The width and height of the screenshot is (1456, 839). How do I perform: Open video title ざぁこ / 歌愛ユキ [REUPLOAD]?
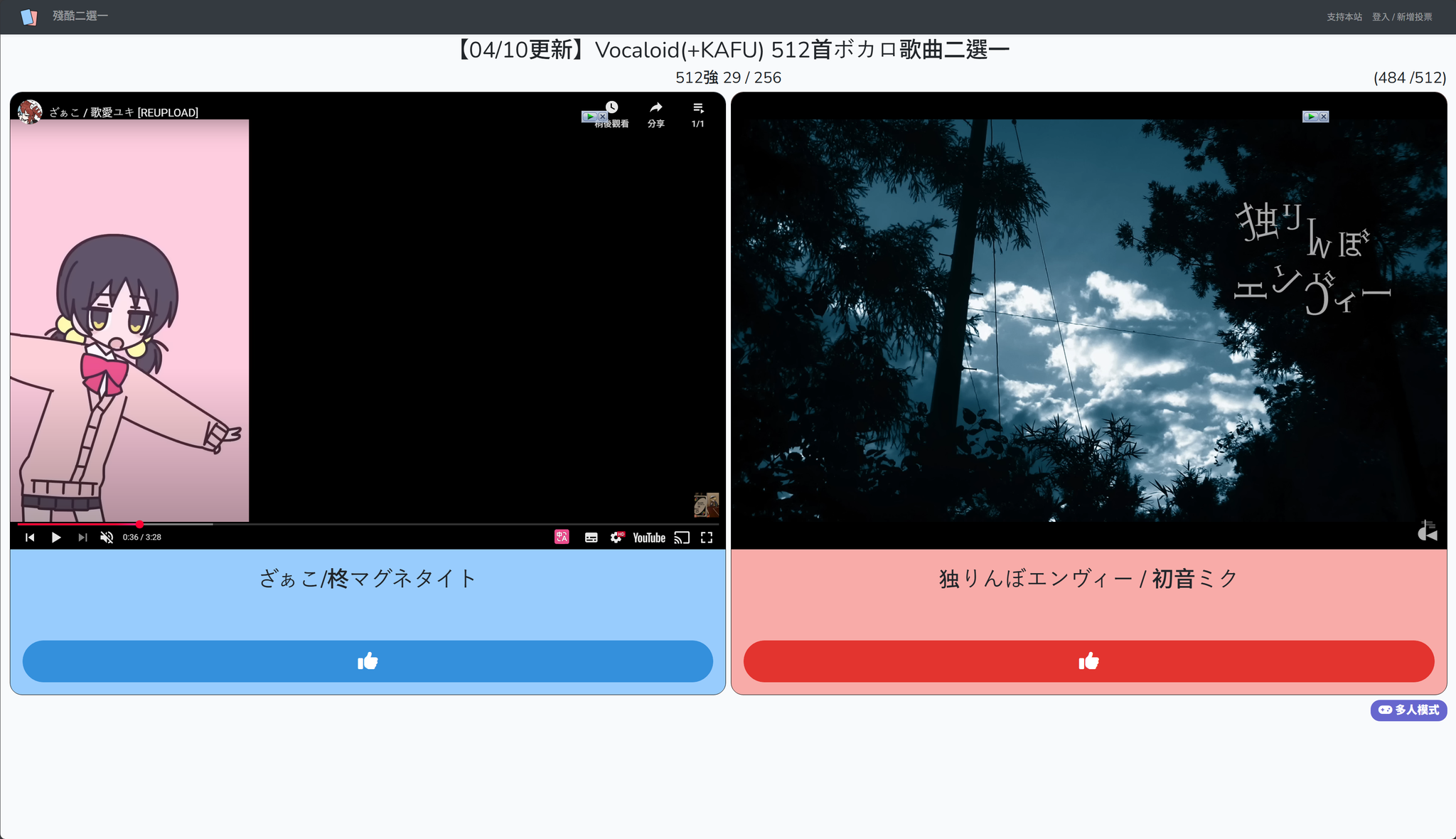pos(124,112)
